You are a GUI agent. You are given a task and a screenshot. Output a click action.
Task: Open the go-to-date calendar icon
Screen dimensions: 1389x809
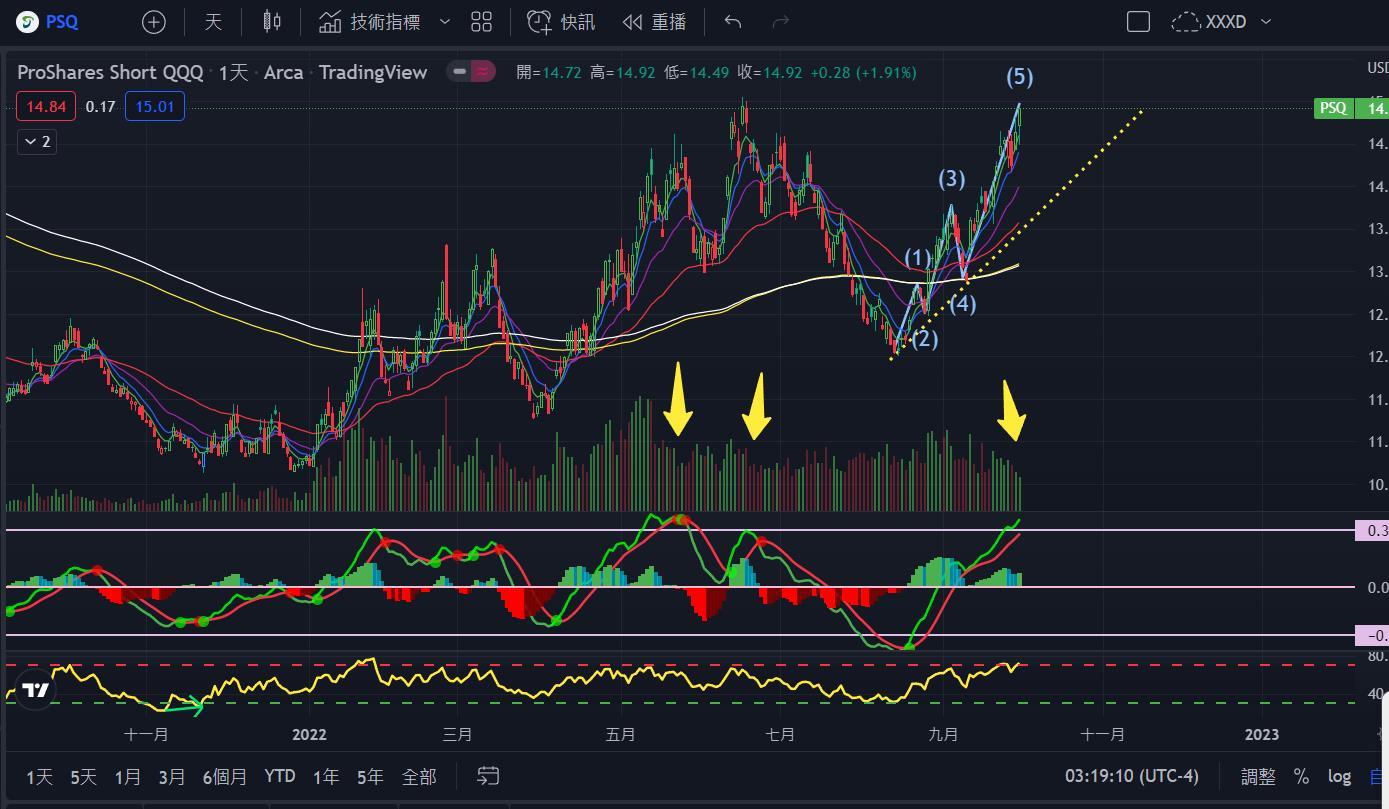point(488,776)
